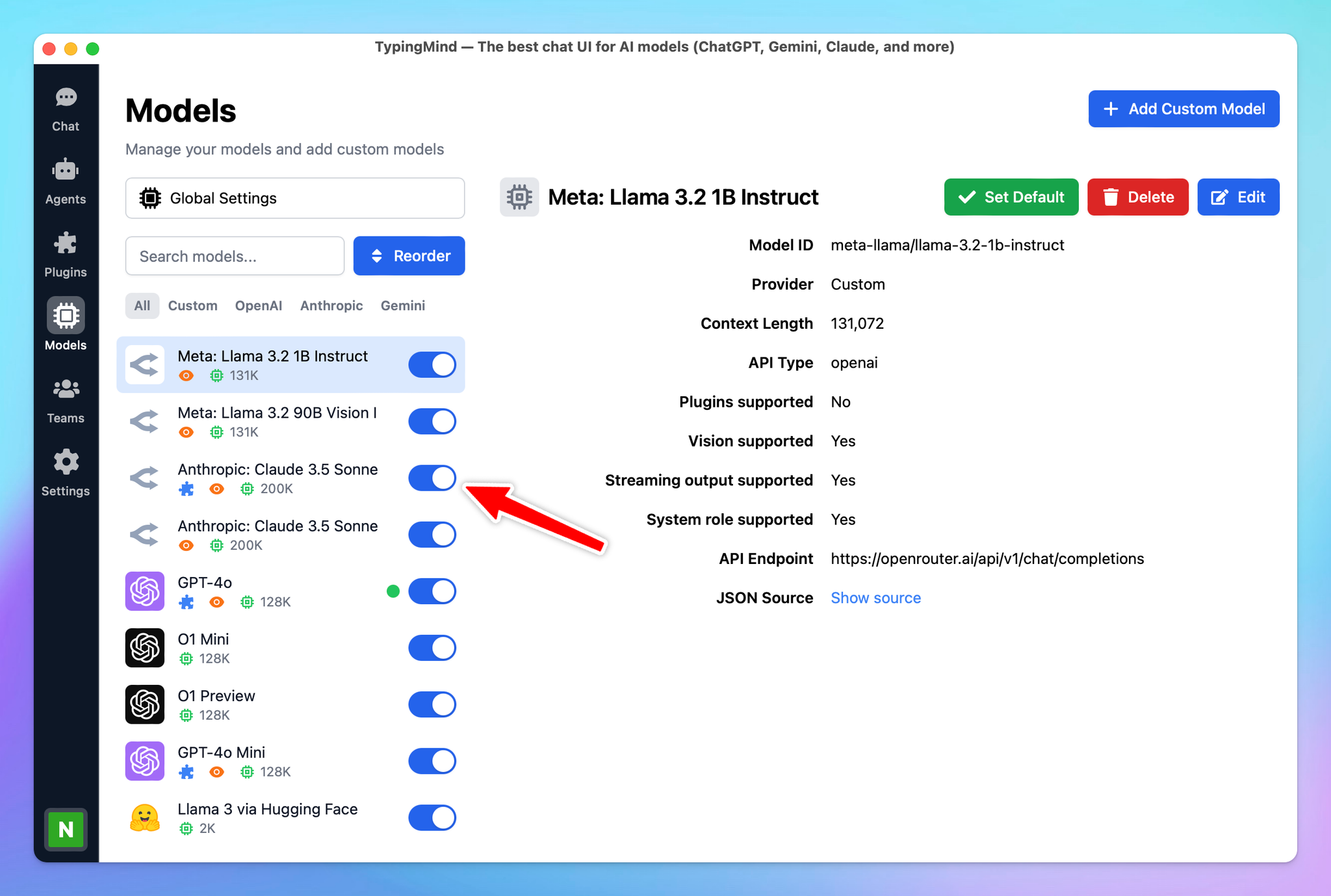
Task: Click the plugin puzzle icon under GPT-4o
Action: [x=187, y=602]
